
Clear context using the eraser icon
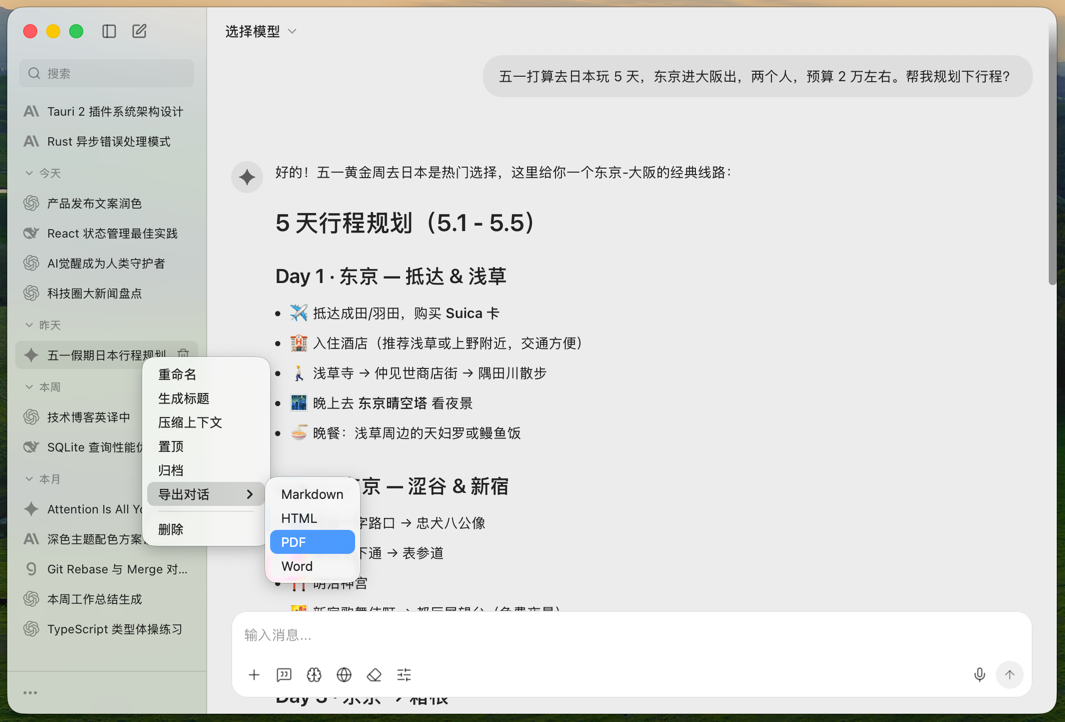point(374,675)
